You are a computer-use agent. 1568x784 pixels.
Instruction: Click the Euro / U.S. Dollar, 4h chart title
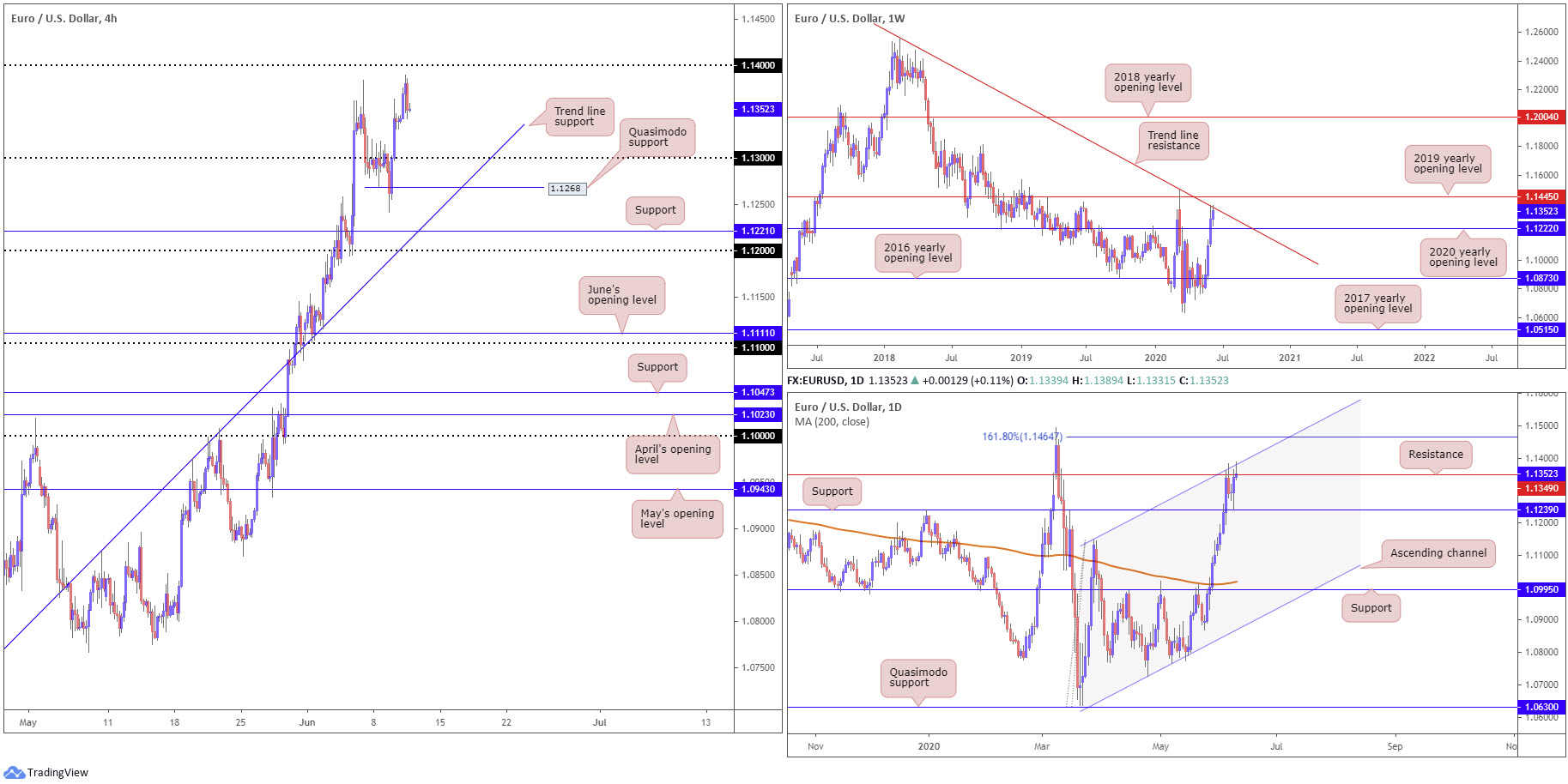tap(64, 18)
